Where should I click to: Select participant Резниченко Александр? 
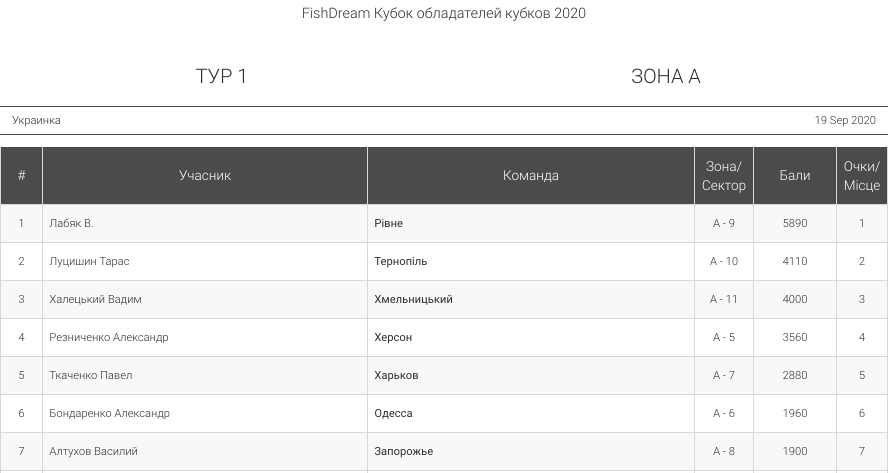109,337
